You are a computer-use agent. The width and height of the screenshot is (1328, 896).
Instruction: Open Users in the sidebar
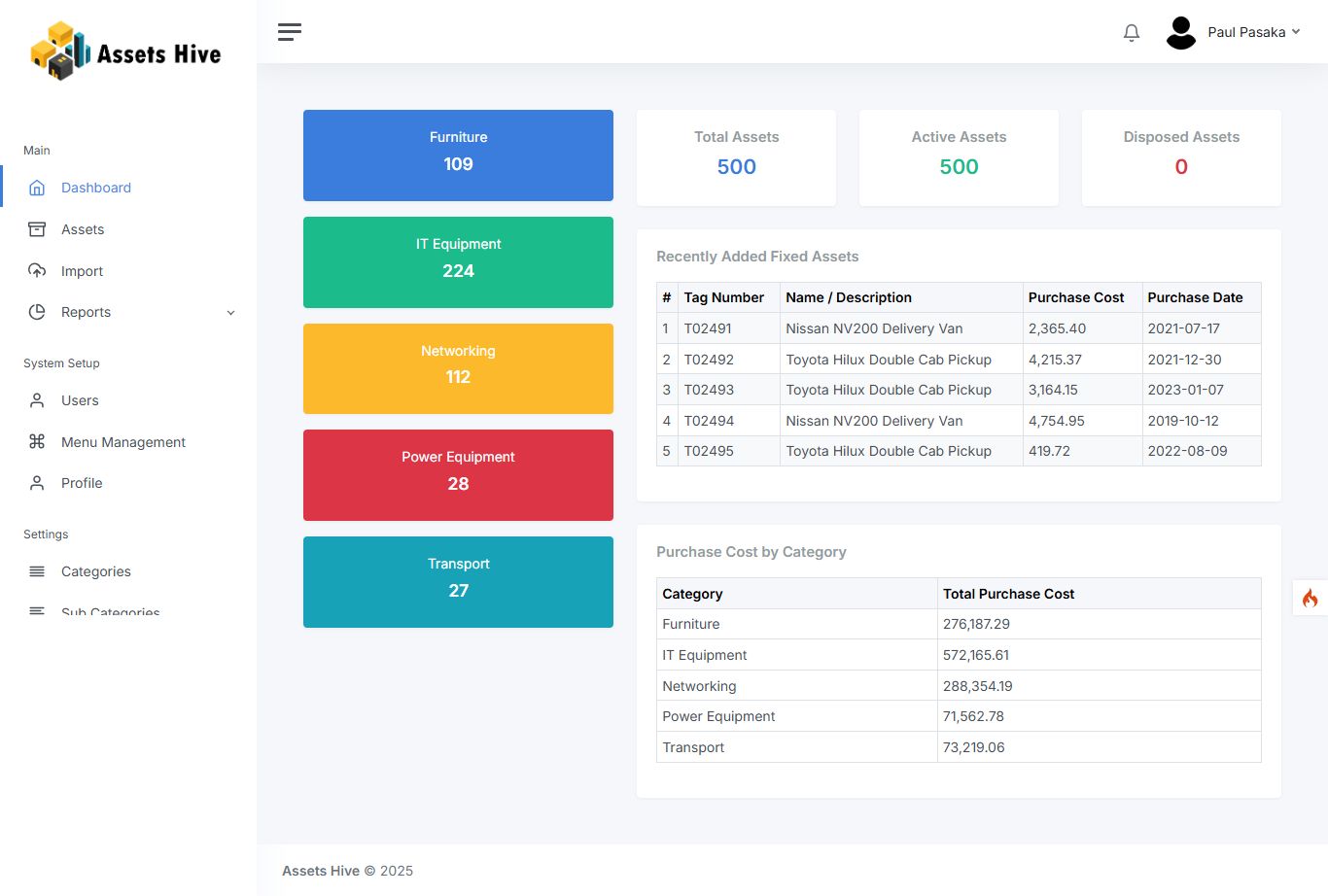[x=80, y=400]
